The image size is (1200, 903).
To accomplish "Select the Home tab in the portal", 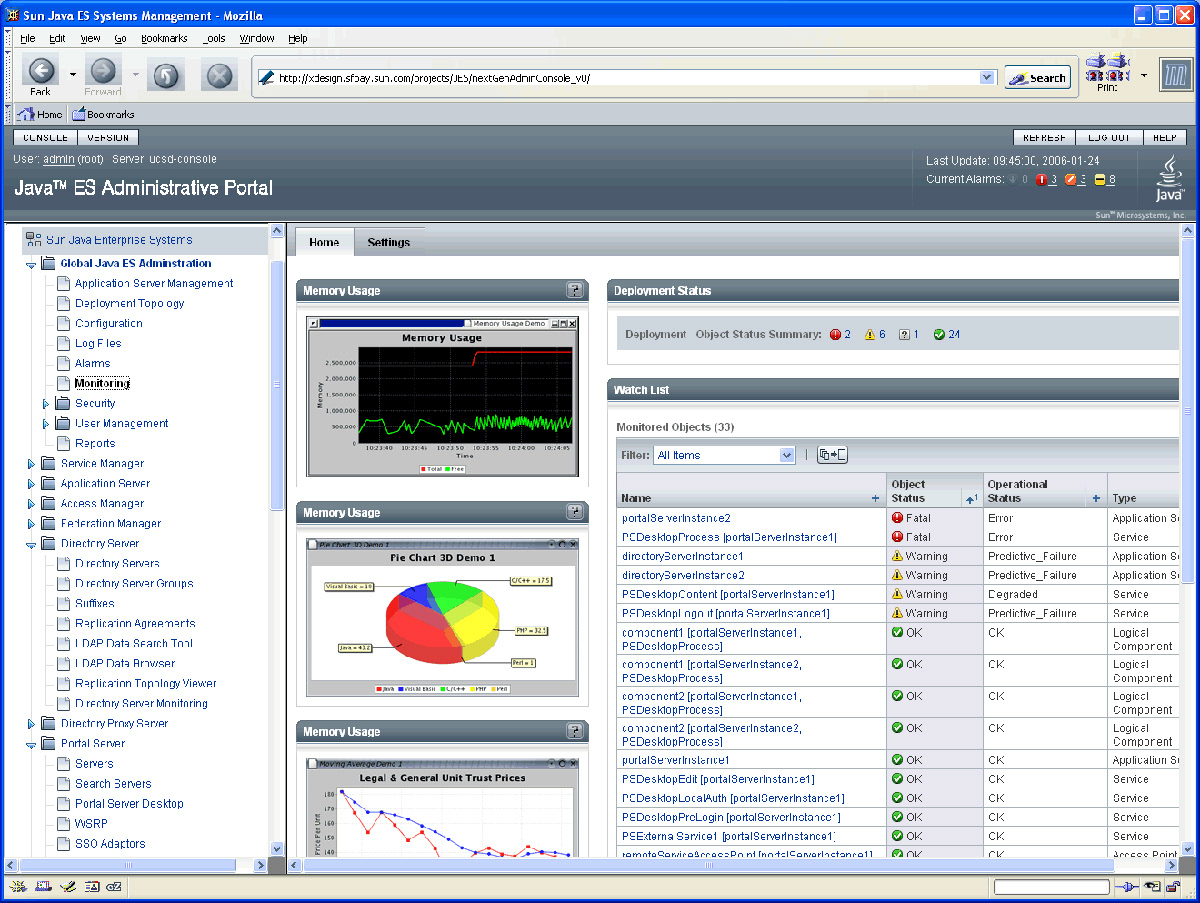I will coord(324,242).
